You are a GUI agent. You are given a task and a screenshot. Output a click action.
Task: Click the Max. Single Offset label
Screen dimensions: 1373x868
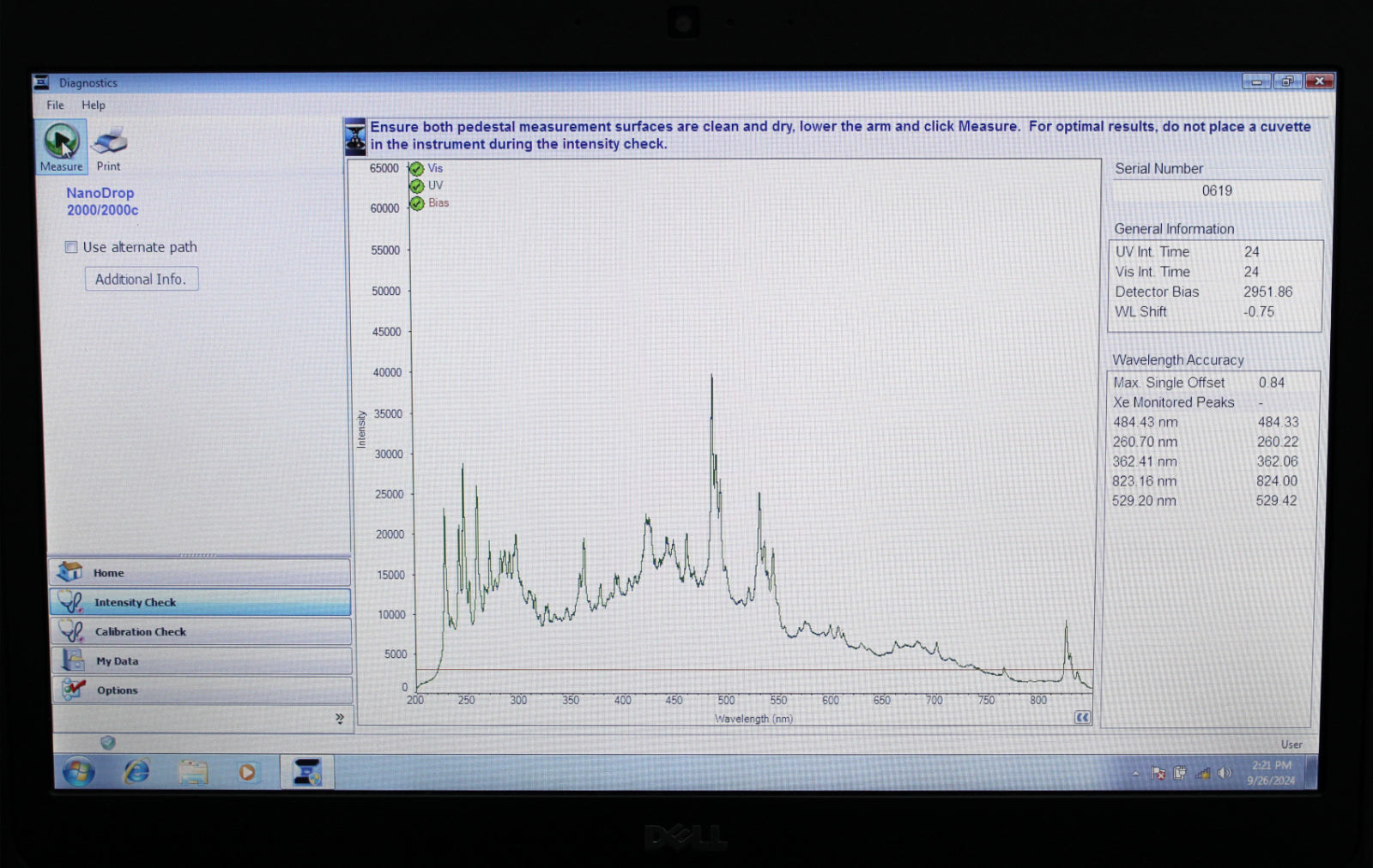(1169, 383)
